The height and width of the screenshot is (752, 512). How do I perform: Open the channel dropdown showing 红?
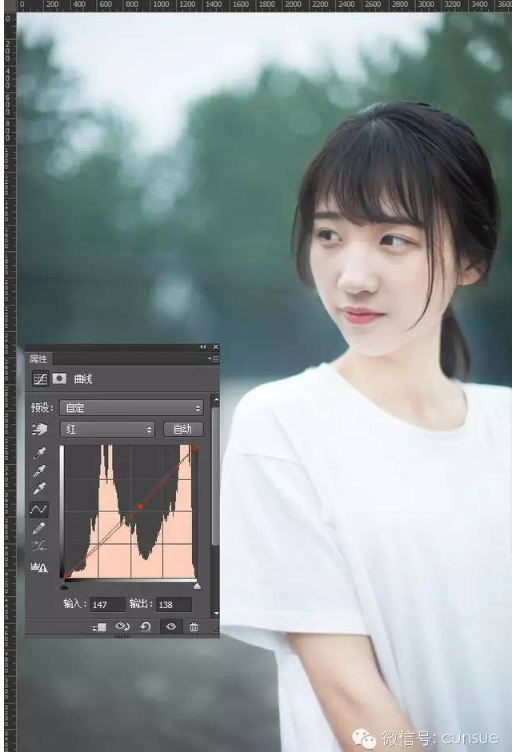(107, 429)
